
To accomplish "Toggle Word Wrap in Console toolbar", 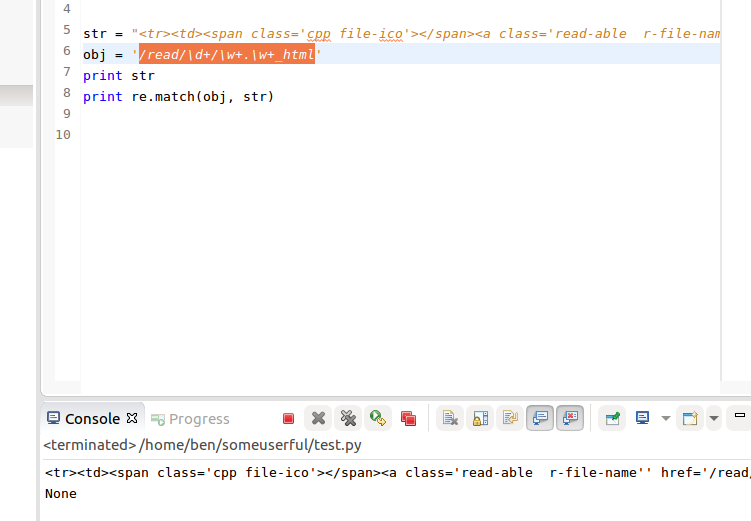I will tap(510, 418).
